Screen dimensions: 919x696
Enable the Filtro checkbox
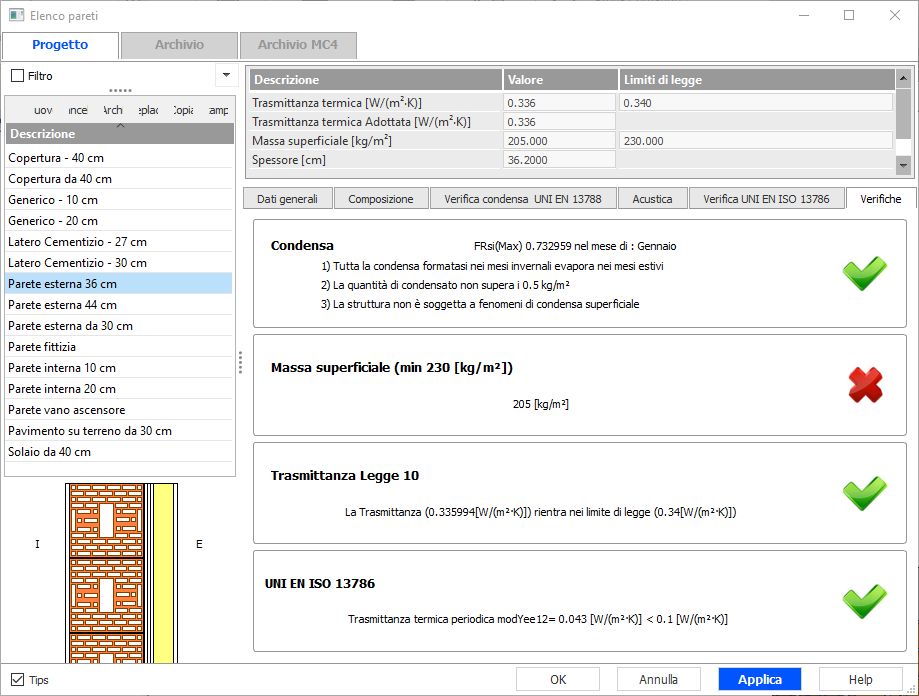[18, 76]
